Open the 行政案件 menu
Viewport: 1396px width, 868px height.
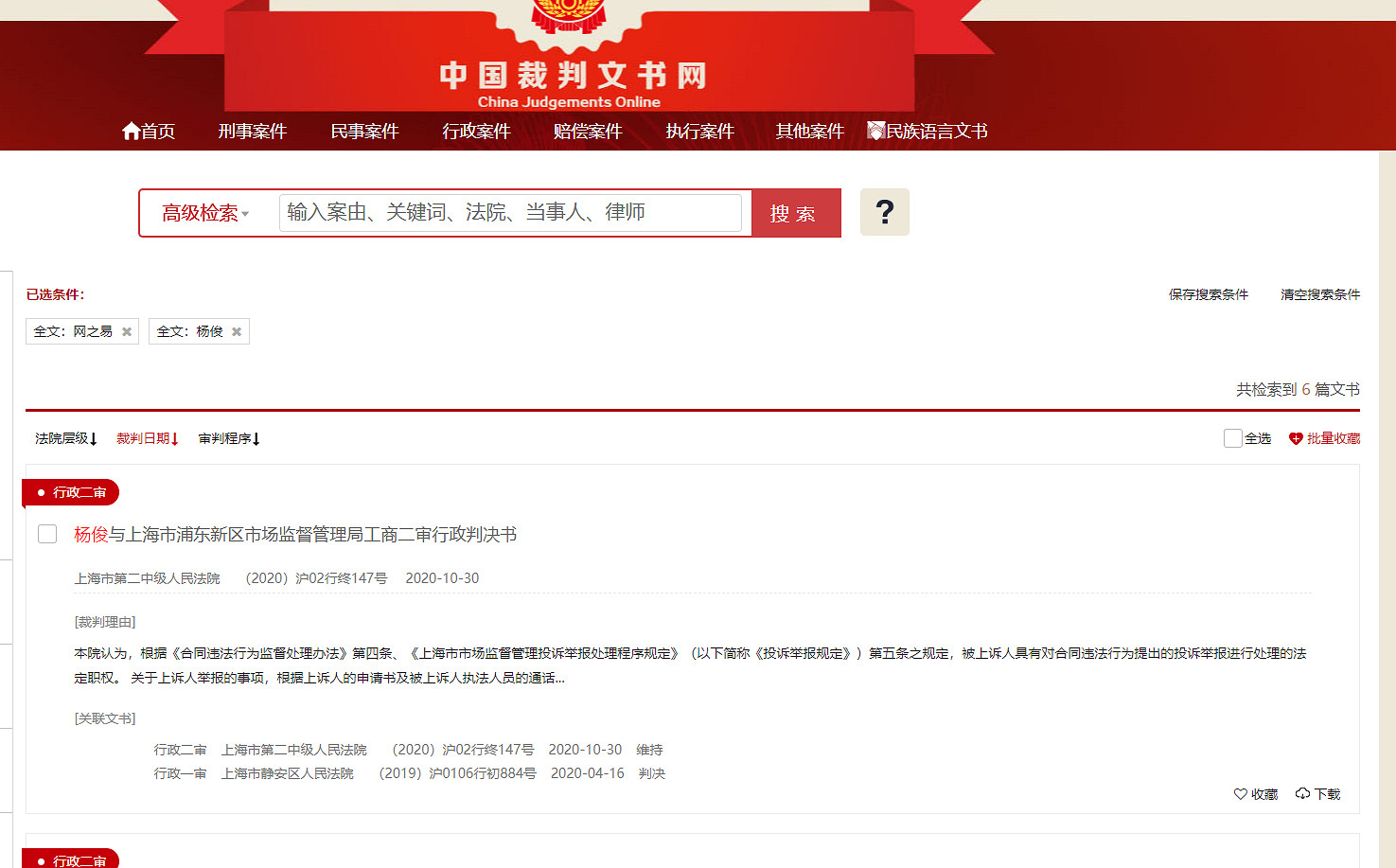(476, 132)
